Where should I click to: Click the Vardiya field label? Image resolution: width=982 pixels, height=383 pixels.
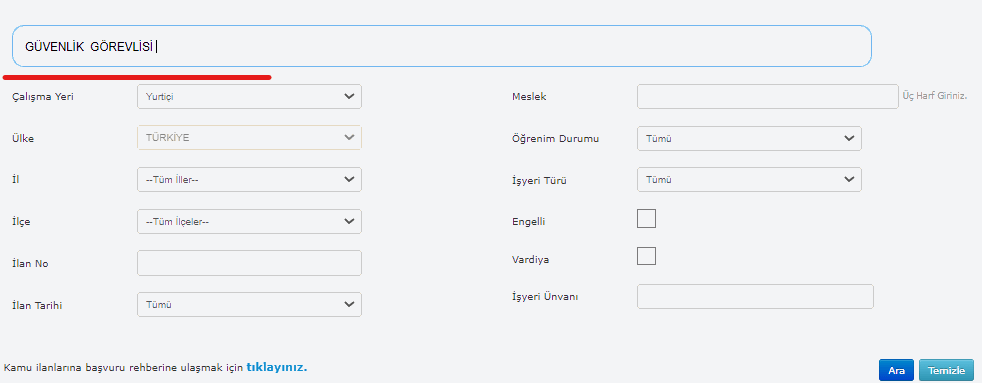click(x=530, y=260)
